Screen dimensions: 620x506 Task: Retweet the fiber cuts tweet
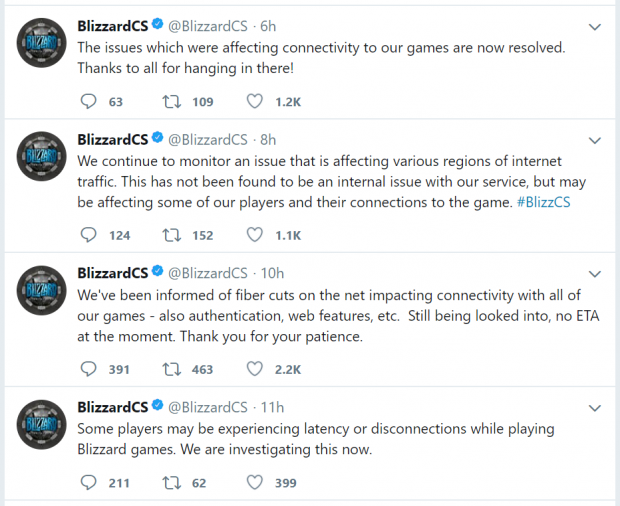click(x=173, y=369)
